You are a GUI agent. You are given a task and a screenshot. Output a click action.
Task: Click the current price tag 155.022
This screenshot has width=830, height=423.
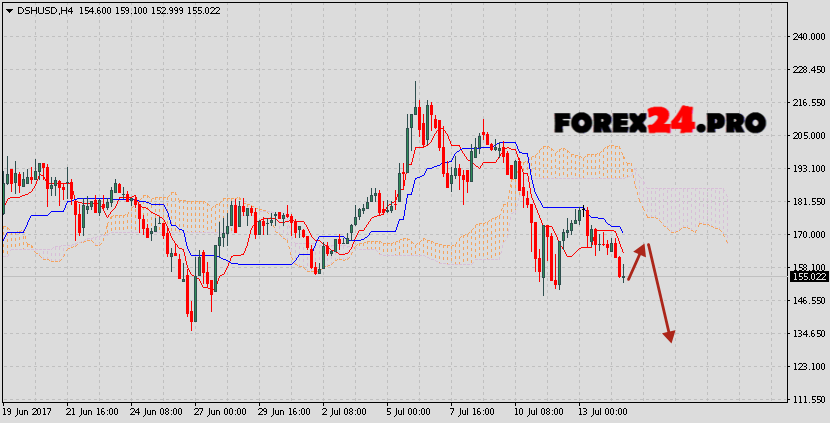808,277
